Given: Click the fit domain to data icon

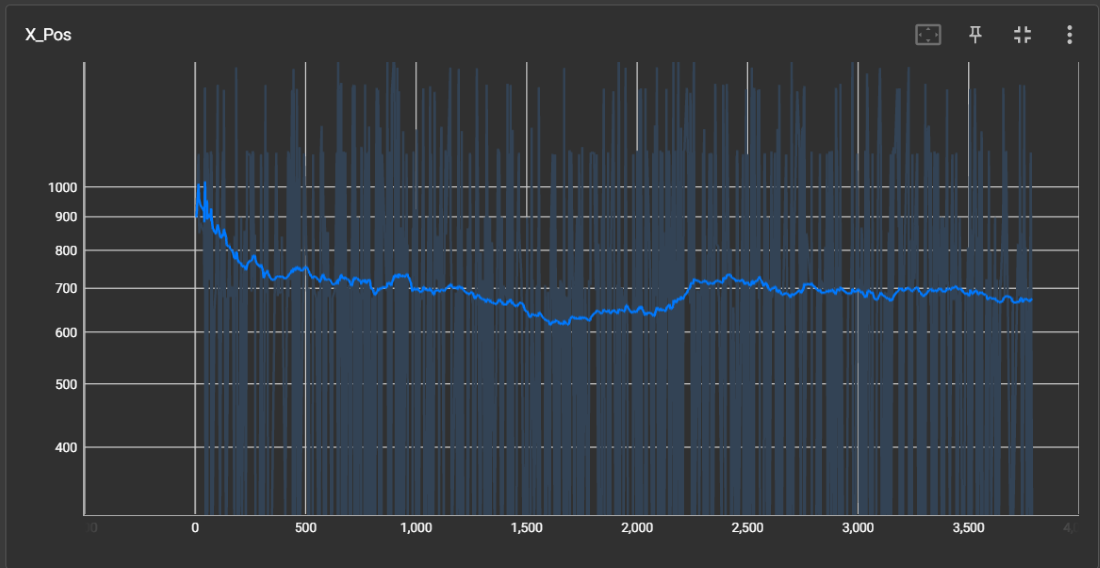Looking at the screenshot, I should 928,35.
